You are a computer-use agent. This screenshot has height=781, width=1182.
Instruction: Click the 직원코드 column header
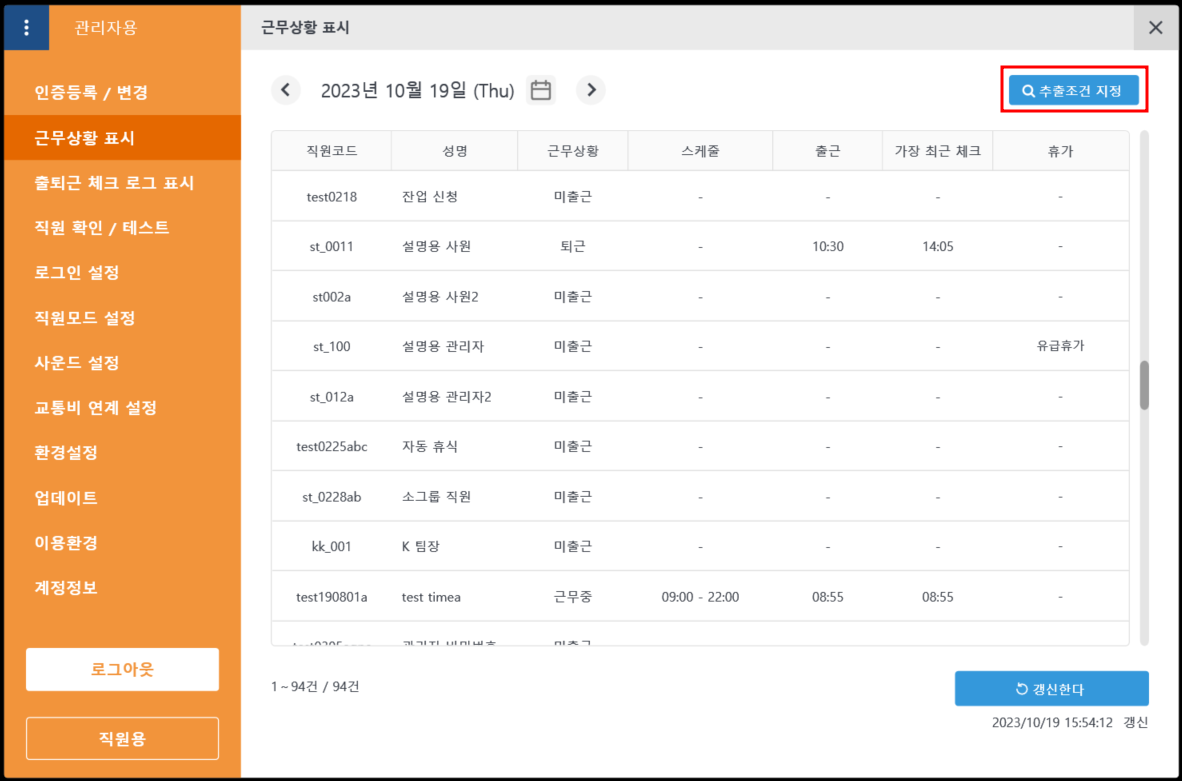332,151
